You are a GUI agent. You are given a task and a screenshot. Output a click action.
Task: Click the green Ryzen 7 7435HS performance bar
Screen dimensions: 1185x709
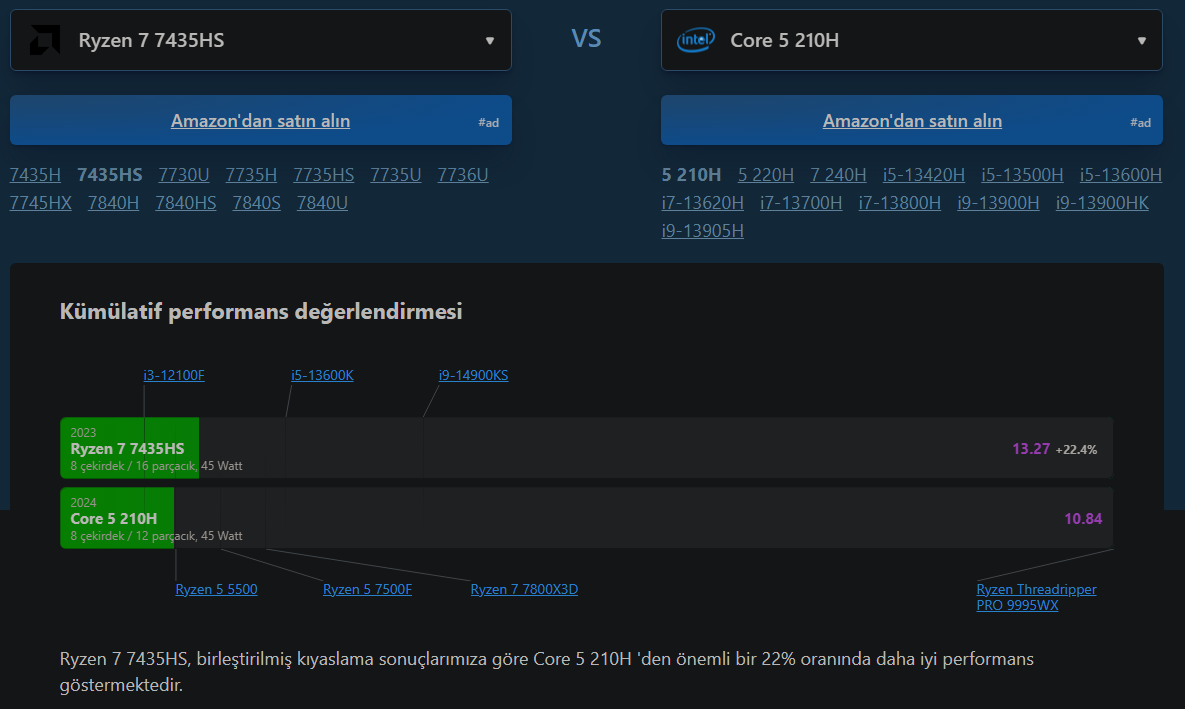(x=129, y=448)
